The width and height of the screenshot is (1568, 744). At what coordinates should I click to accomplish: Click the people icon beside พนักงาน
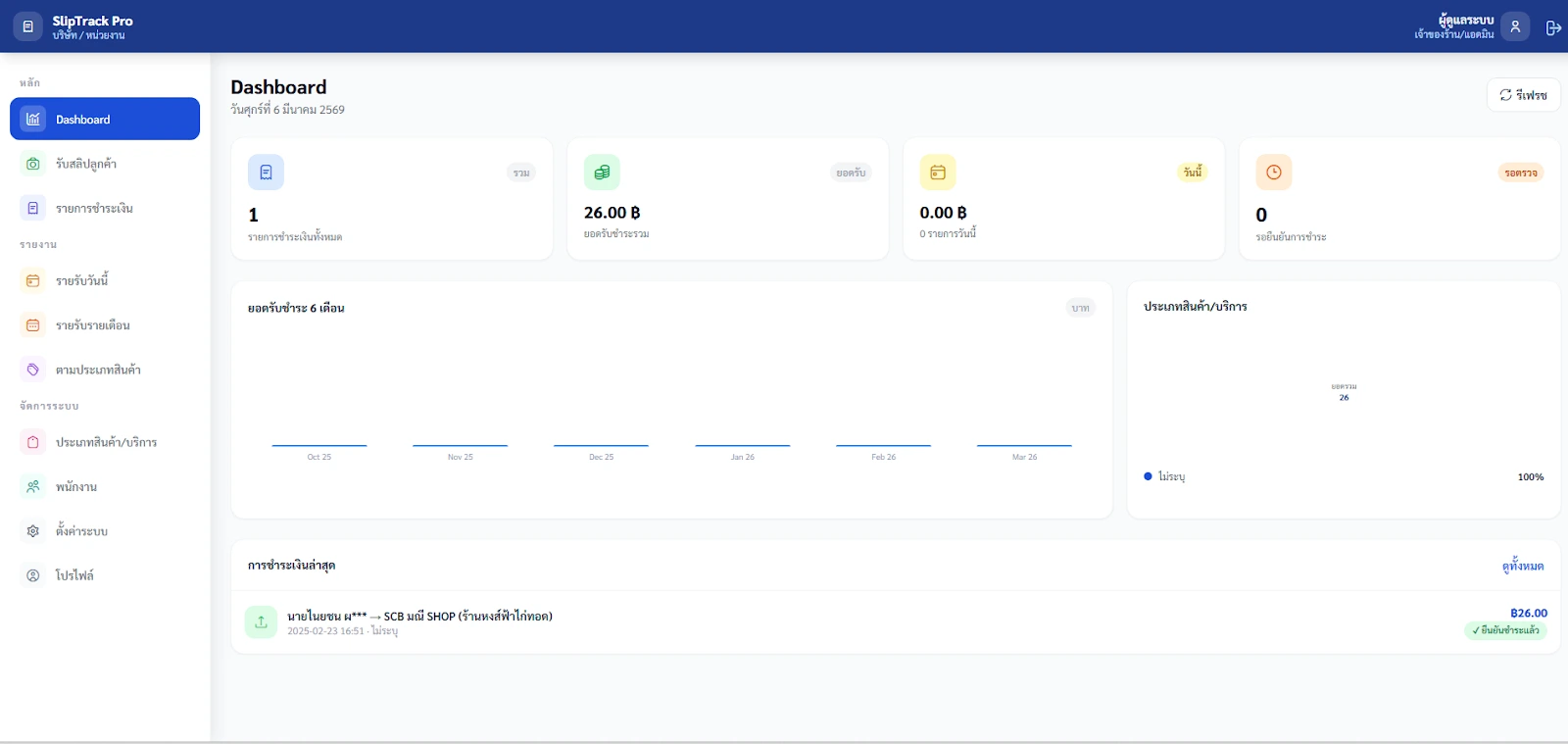tap(33, 486)
